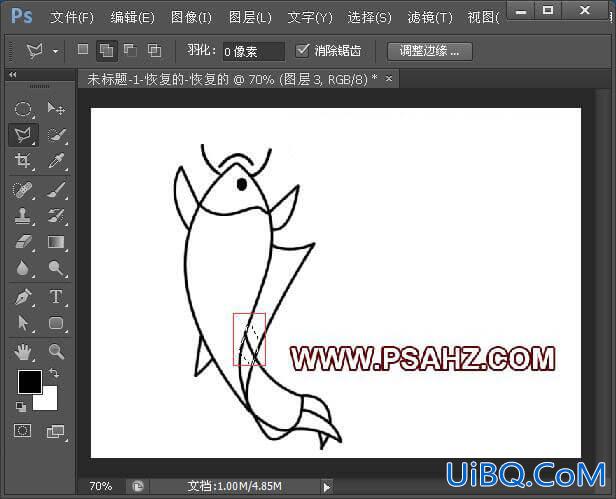Image resolution: width=616 pixels, height=499 pixels.
Task: Reset default foreground and background colors
Action: pos(21,407)
